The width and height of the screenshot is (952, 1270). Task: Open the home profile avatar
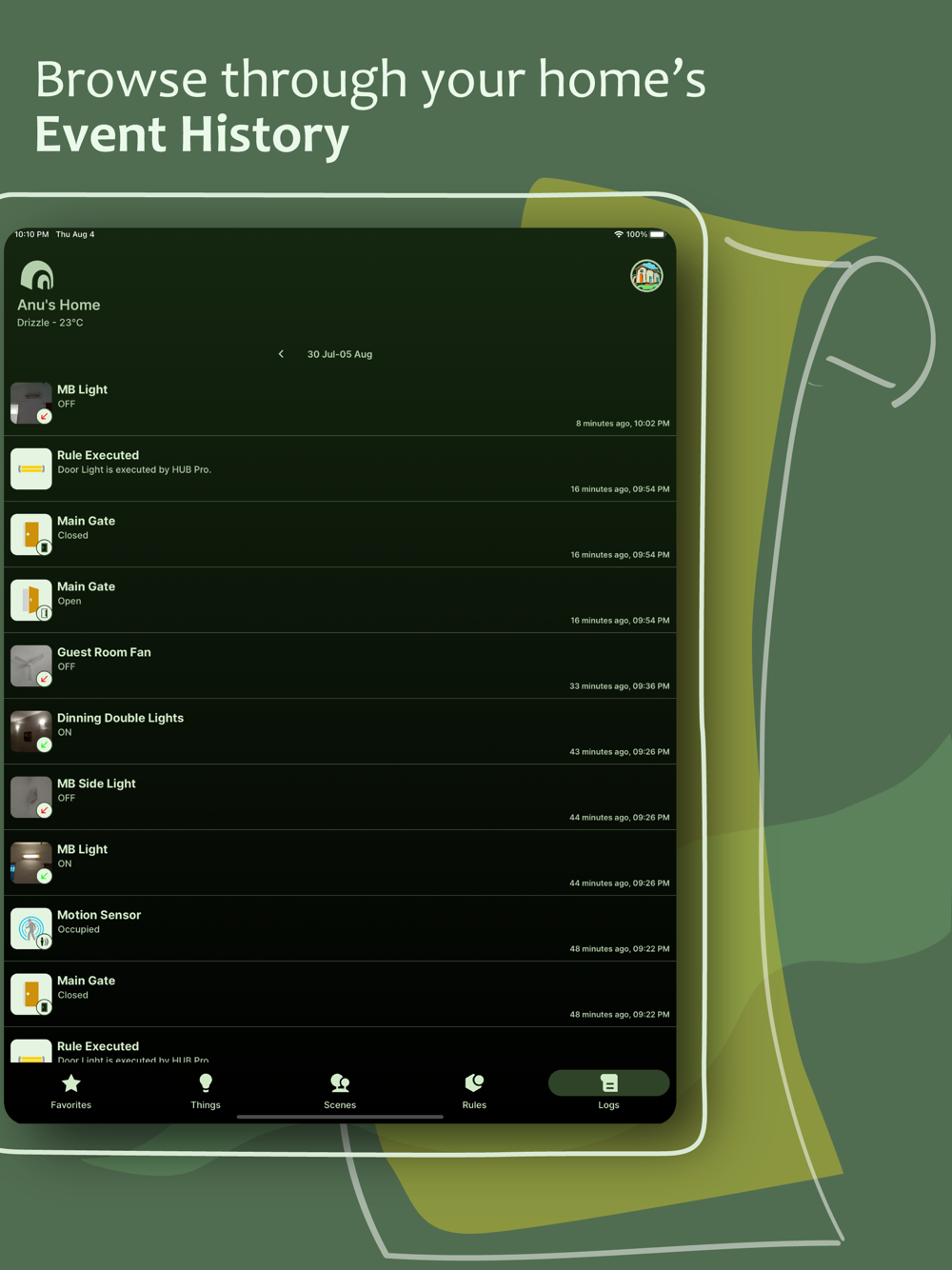646,276
